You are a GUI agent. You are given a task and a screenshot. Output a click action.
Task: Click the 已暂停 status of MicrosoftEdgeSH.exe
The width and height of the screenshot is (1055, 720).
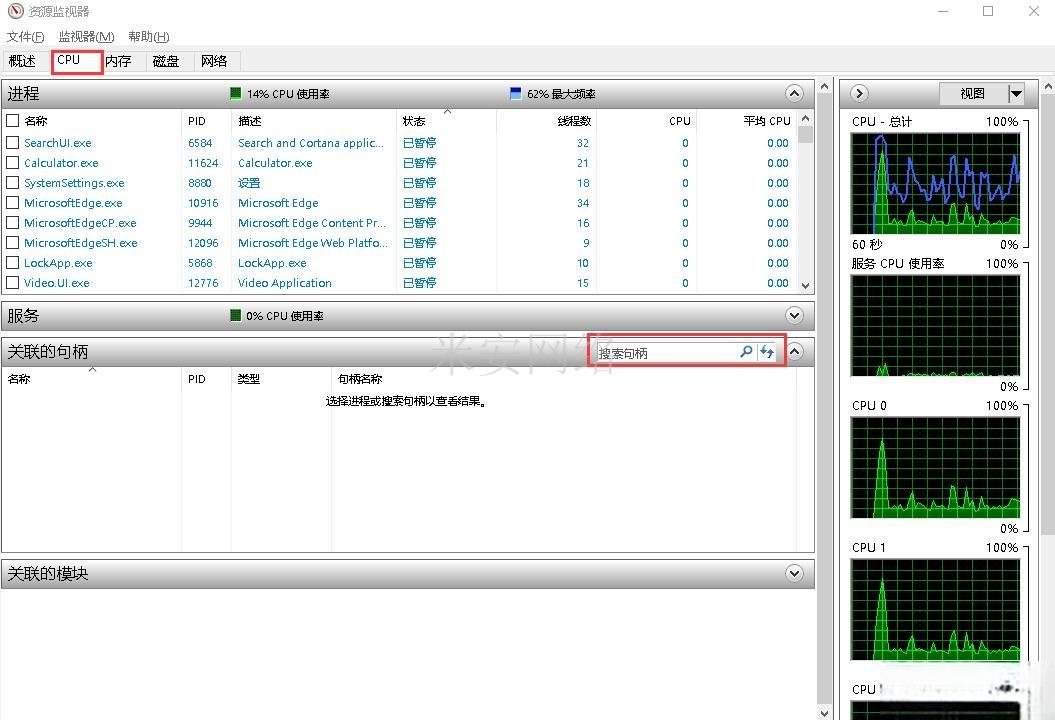point(419,242)
